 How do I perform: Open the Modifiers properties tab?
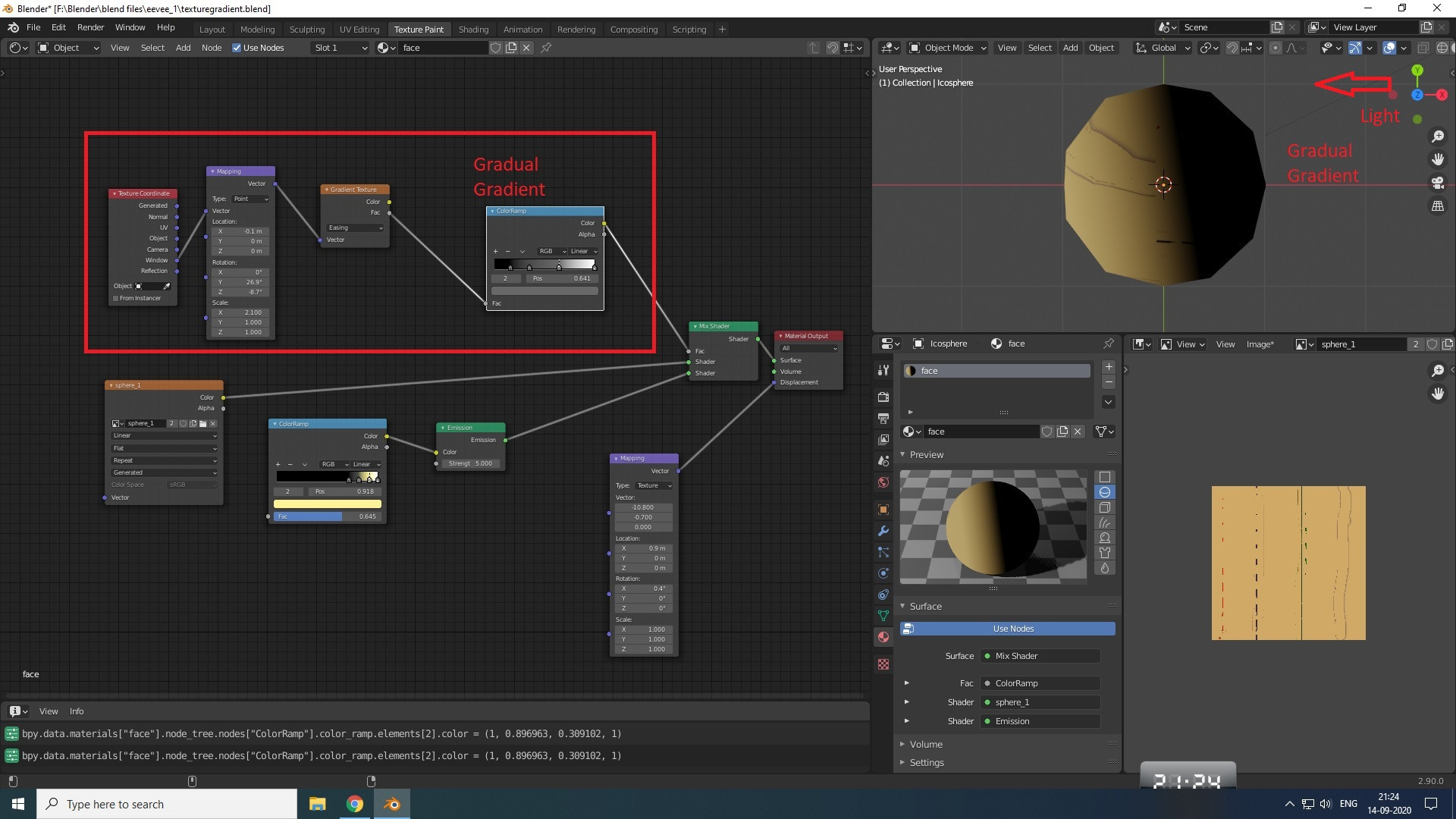click(883, 530)
